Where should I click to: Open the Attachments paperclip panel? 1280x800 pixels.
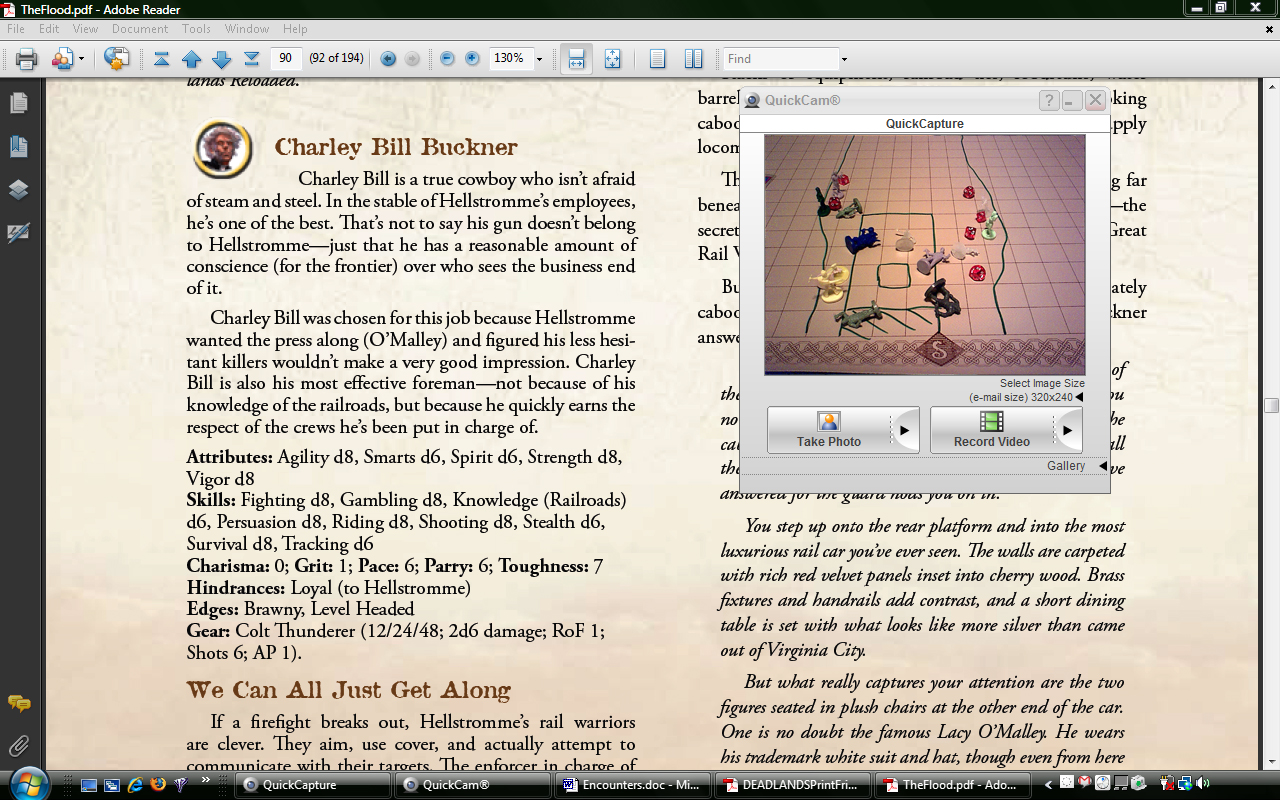point(18,745)
